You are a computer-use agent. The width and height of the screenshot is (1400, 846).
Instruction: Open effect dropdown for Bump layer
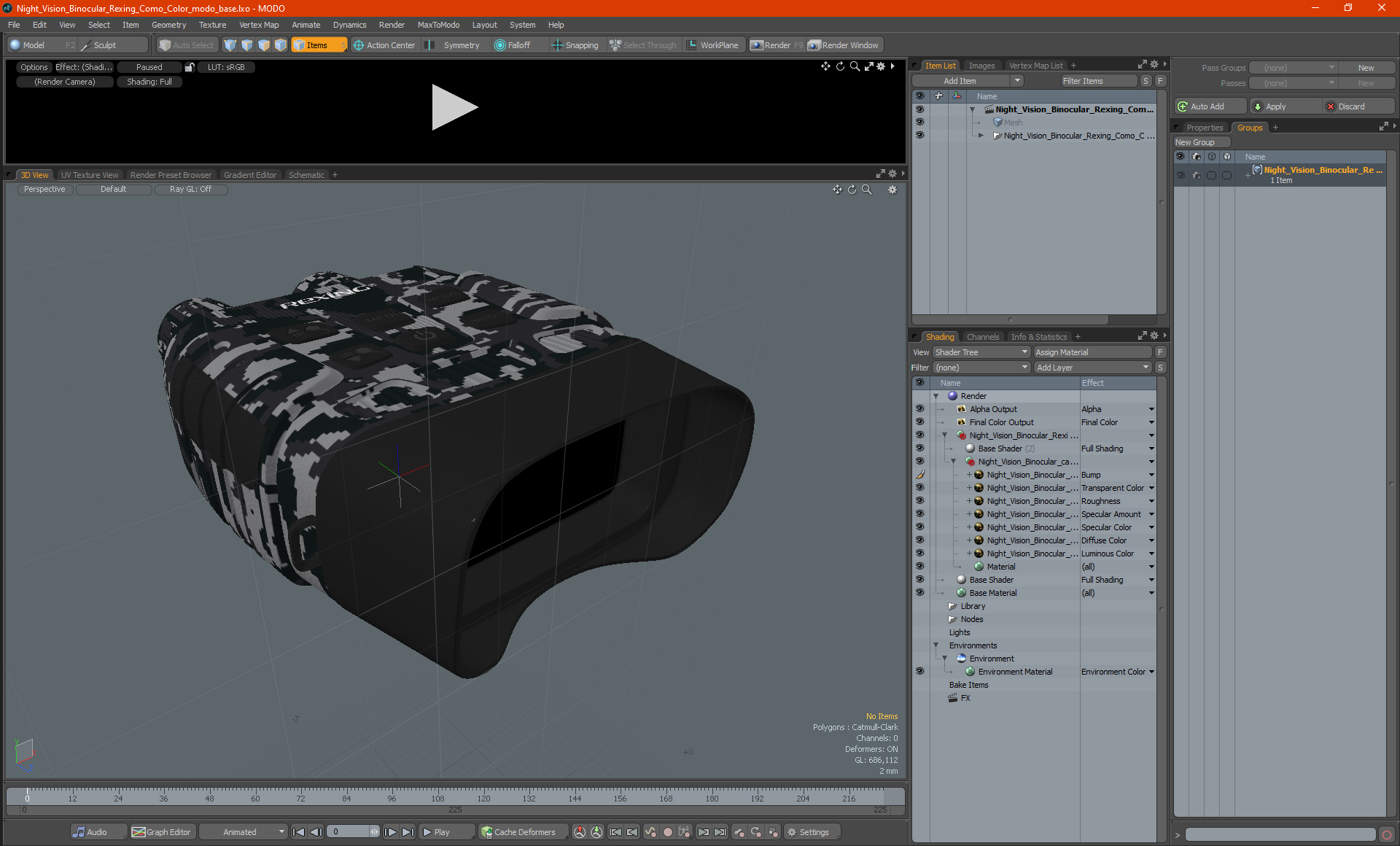(1151, 475)
